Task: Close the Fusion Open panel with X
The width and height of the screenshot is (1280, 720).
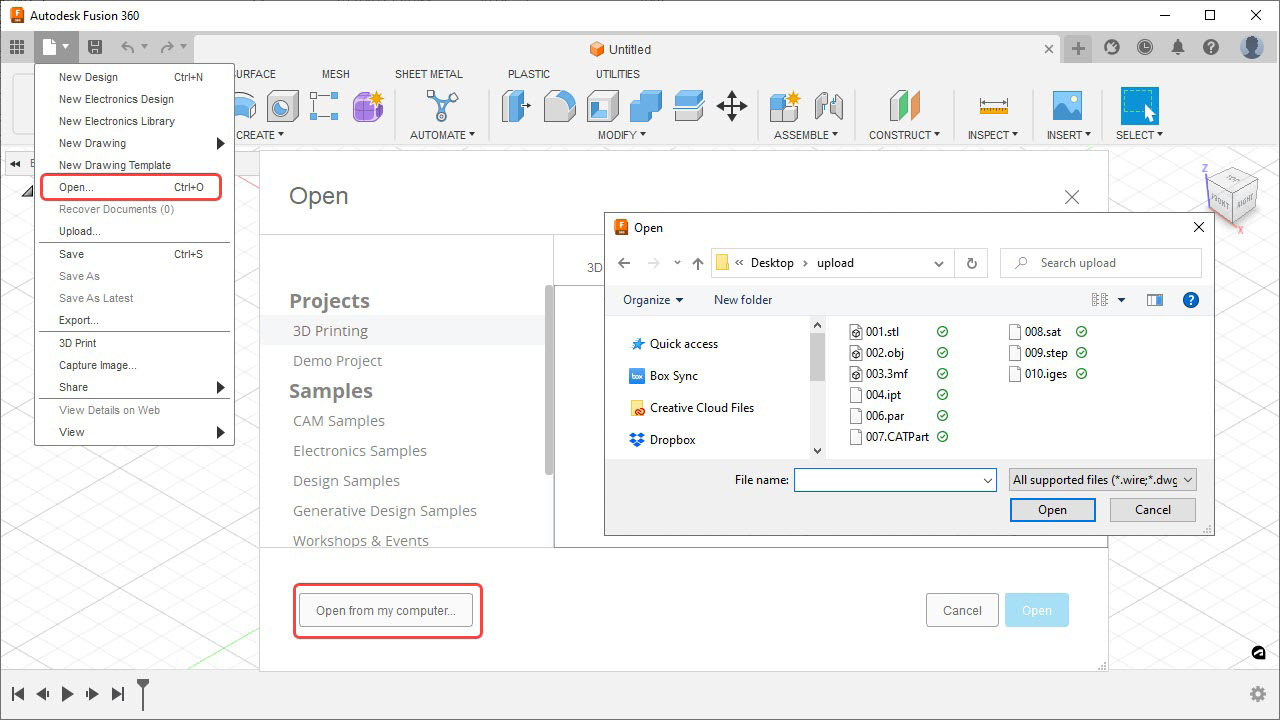Action: click(x=1072, y=197)
